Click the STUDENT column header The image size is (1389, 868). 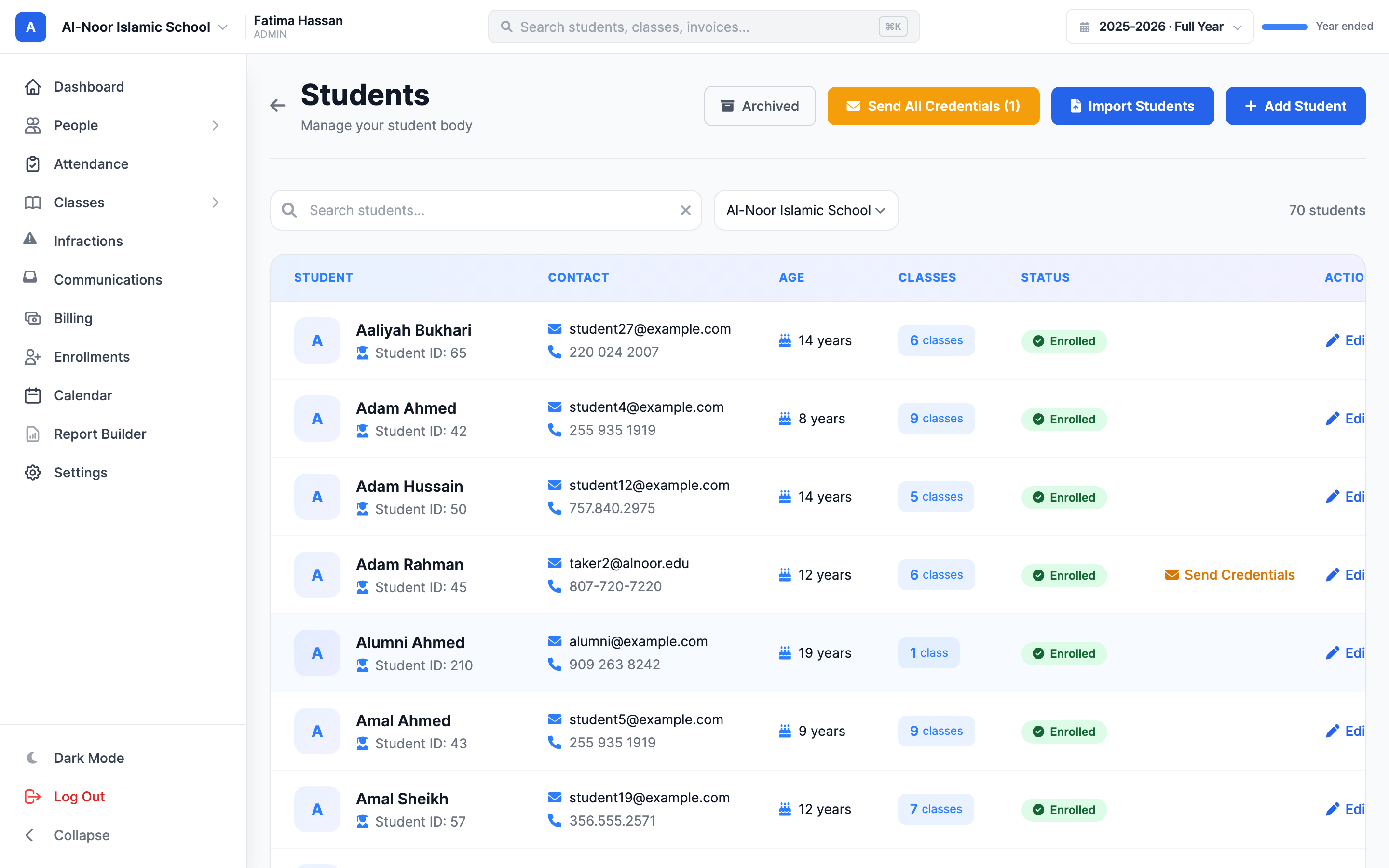pos(324,277)
